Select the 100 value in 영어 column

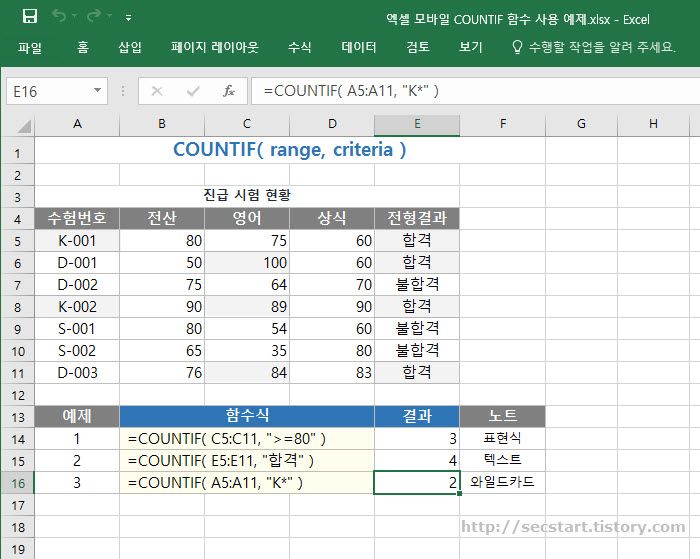[x=247, y=263]
